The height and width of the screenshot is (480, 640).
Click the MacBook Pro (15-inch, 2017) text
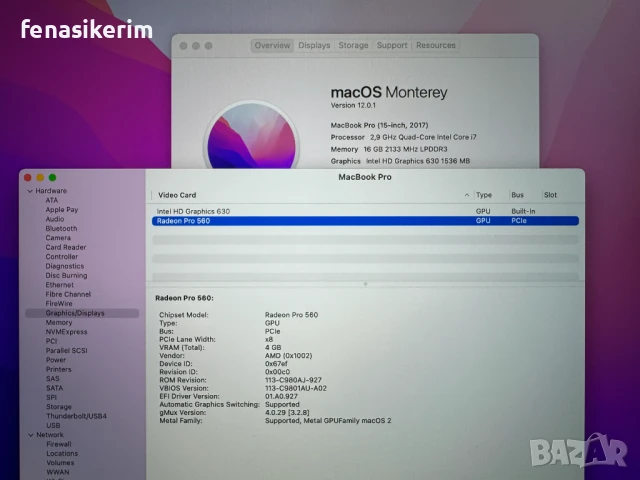379,125
